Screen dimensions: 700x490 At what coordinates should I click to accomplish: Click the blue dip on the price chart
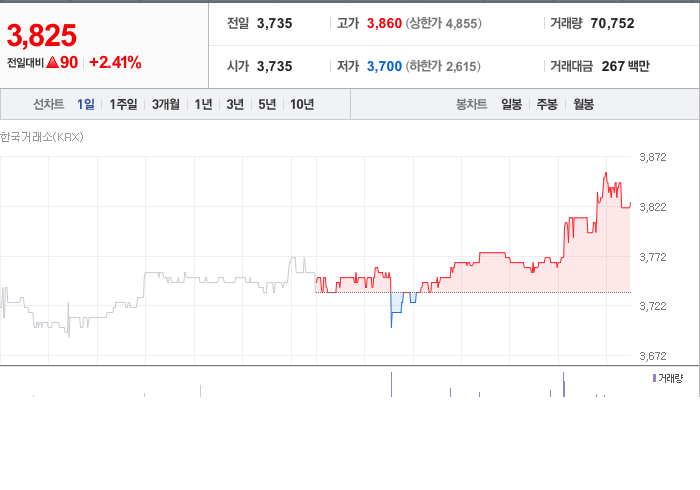[396, 306]
